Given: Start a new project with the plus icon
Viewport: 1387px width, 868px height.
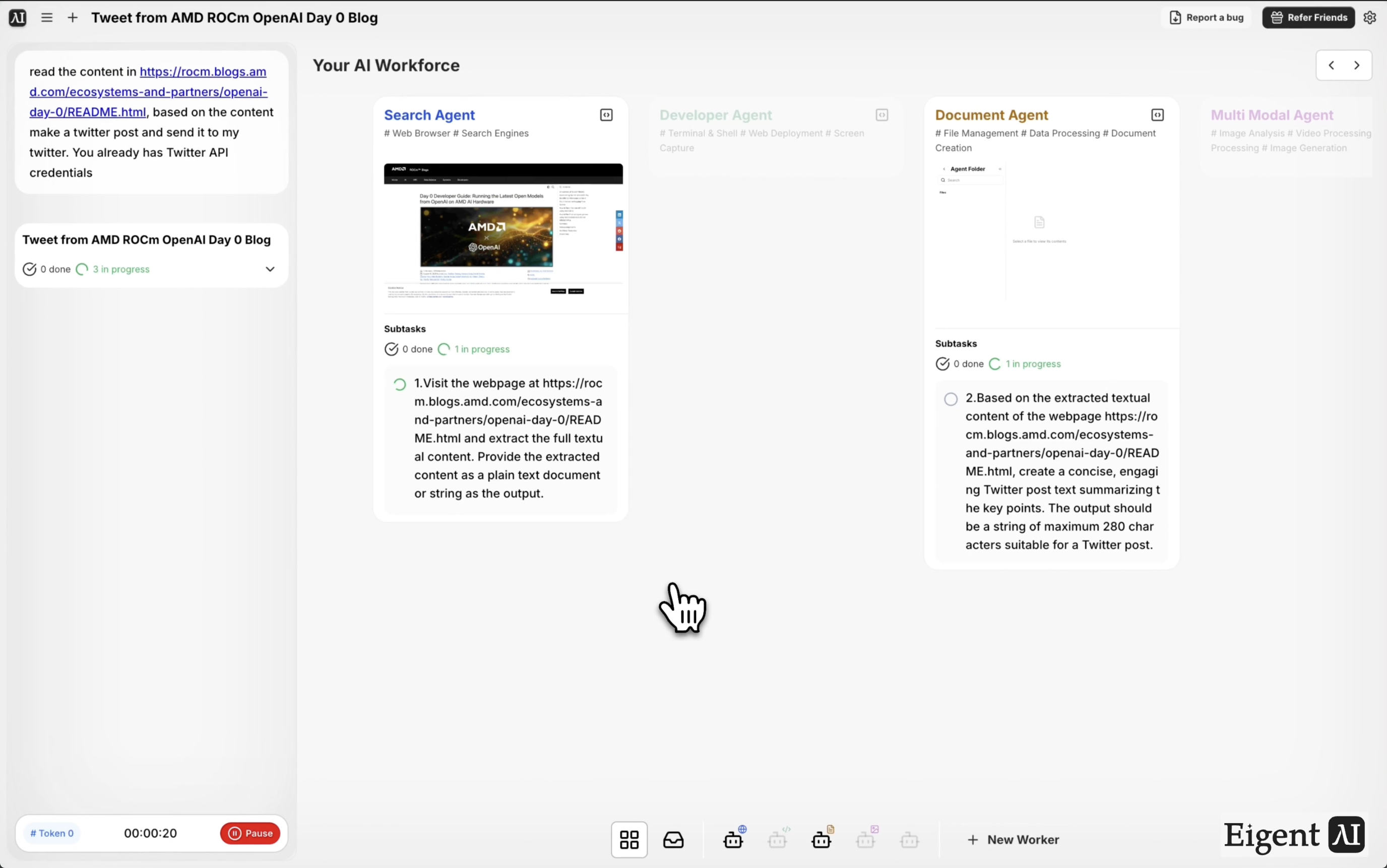Looking at the screenshot, I should 72,18.
